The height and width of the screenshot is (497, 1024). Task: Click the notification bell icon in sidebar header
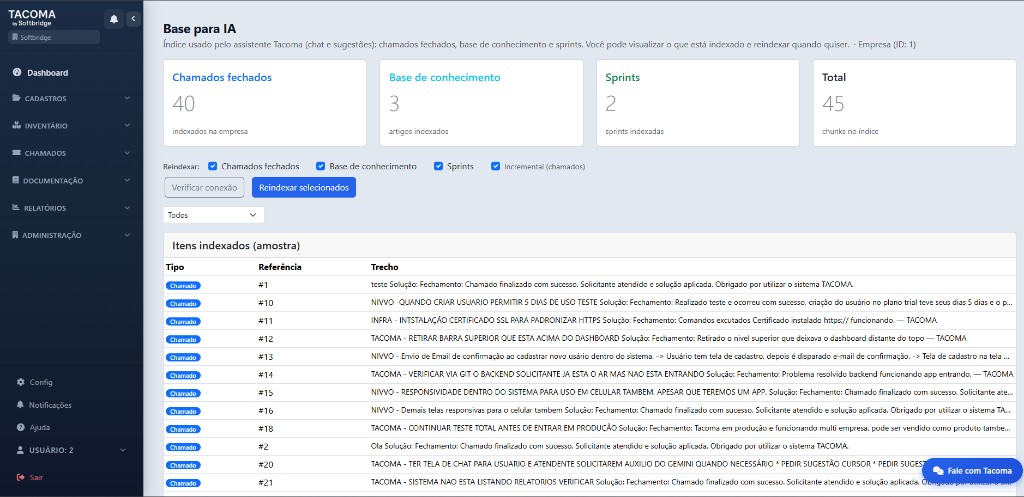114,19
